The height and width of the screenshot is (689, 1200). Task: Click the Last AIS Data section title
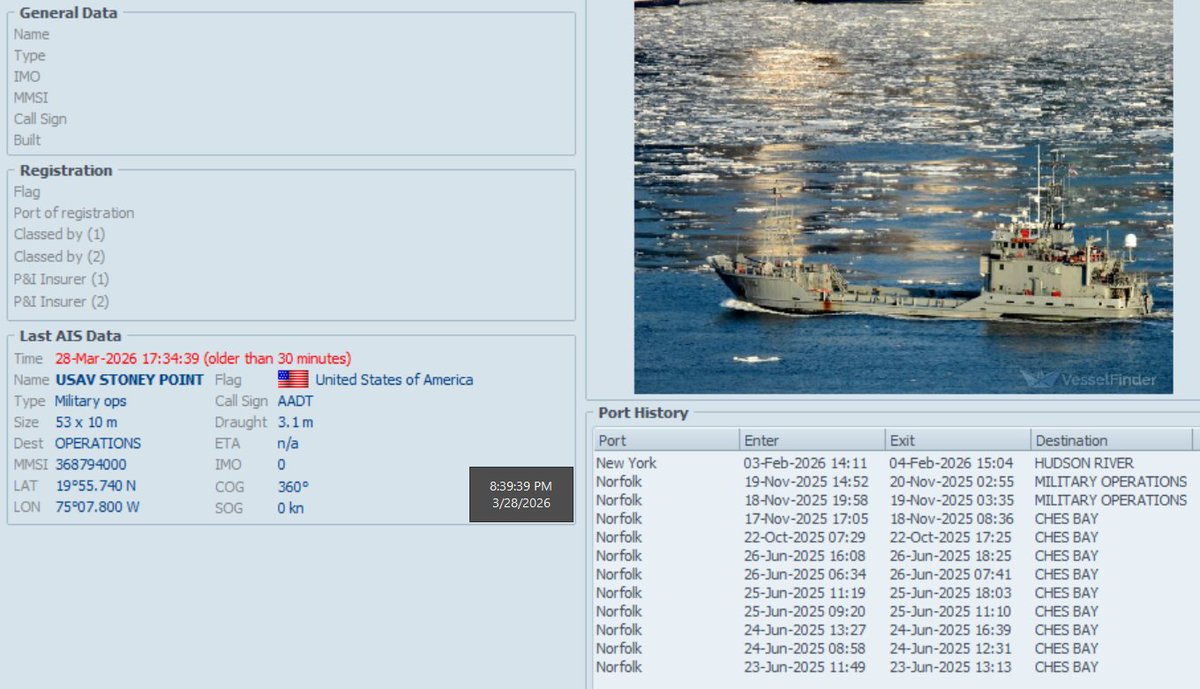click(x=71, y=336)
